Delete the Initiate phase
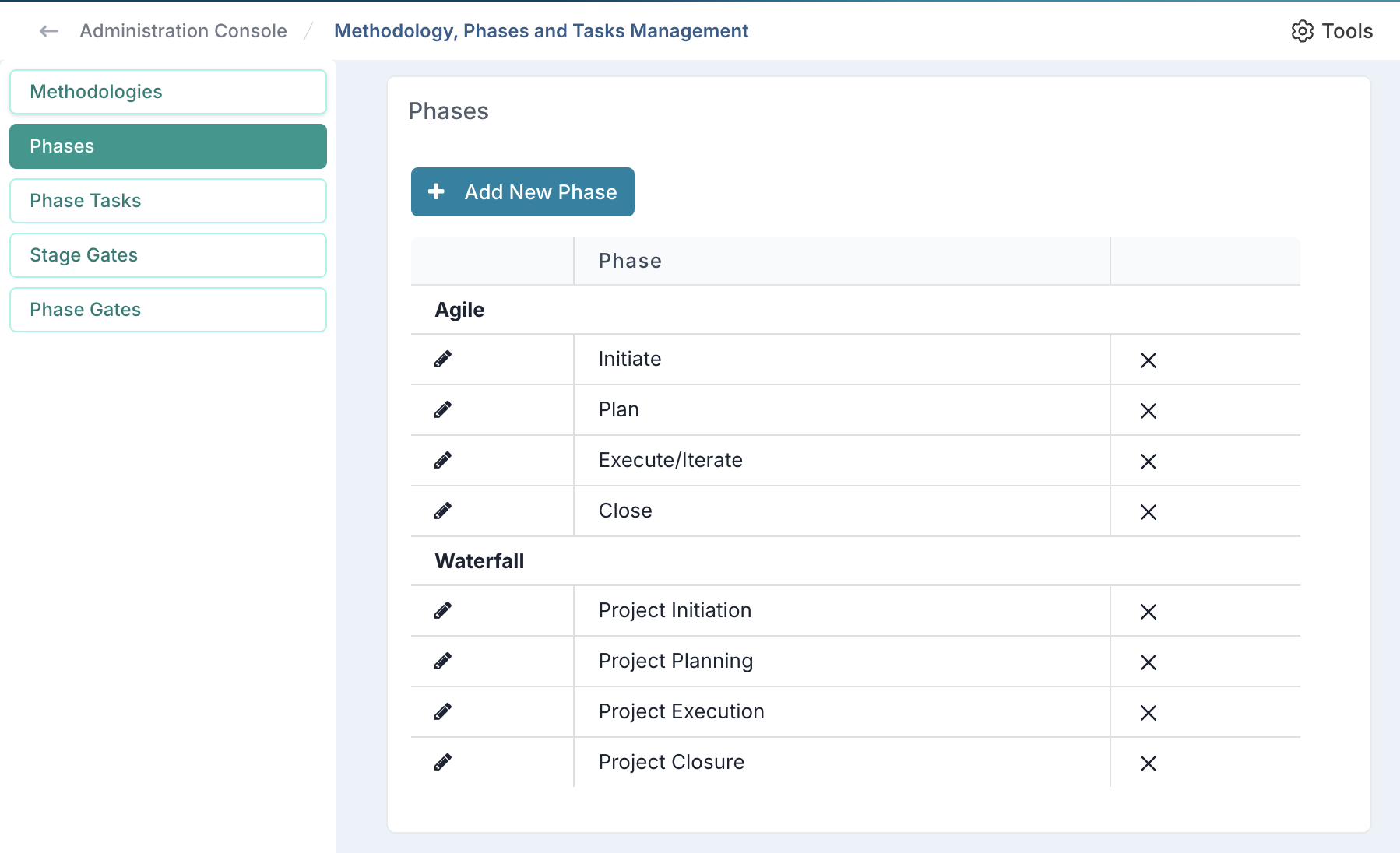 pos(1148,360)
